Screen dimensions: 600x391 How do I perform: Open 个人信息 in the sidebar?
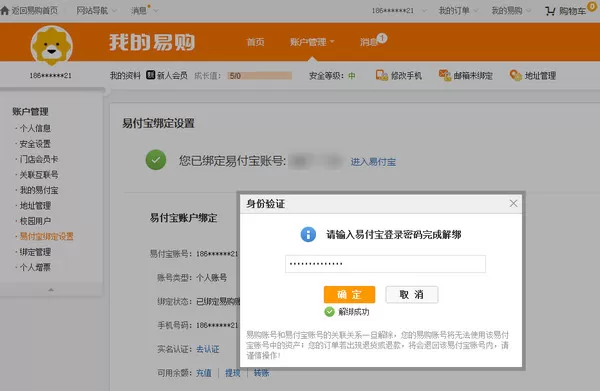tap(35, 128)
